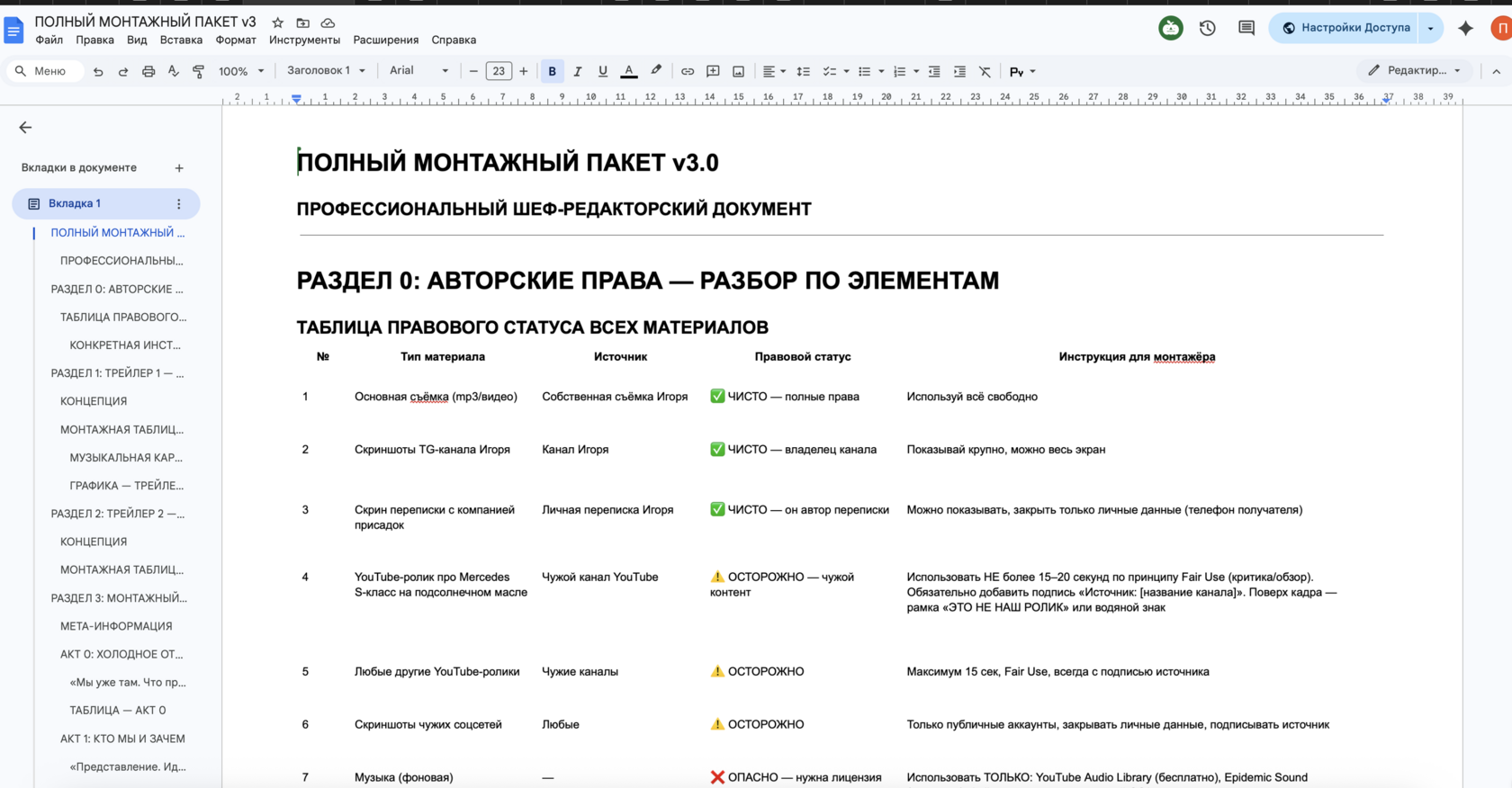
Task: Expand bulleted list options arrow
Action: click(x=881, y=71)
